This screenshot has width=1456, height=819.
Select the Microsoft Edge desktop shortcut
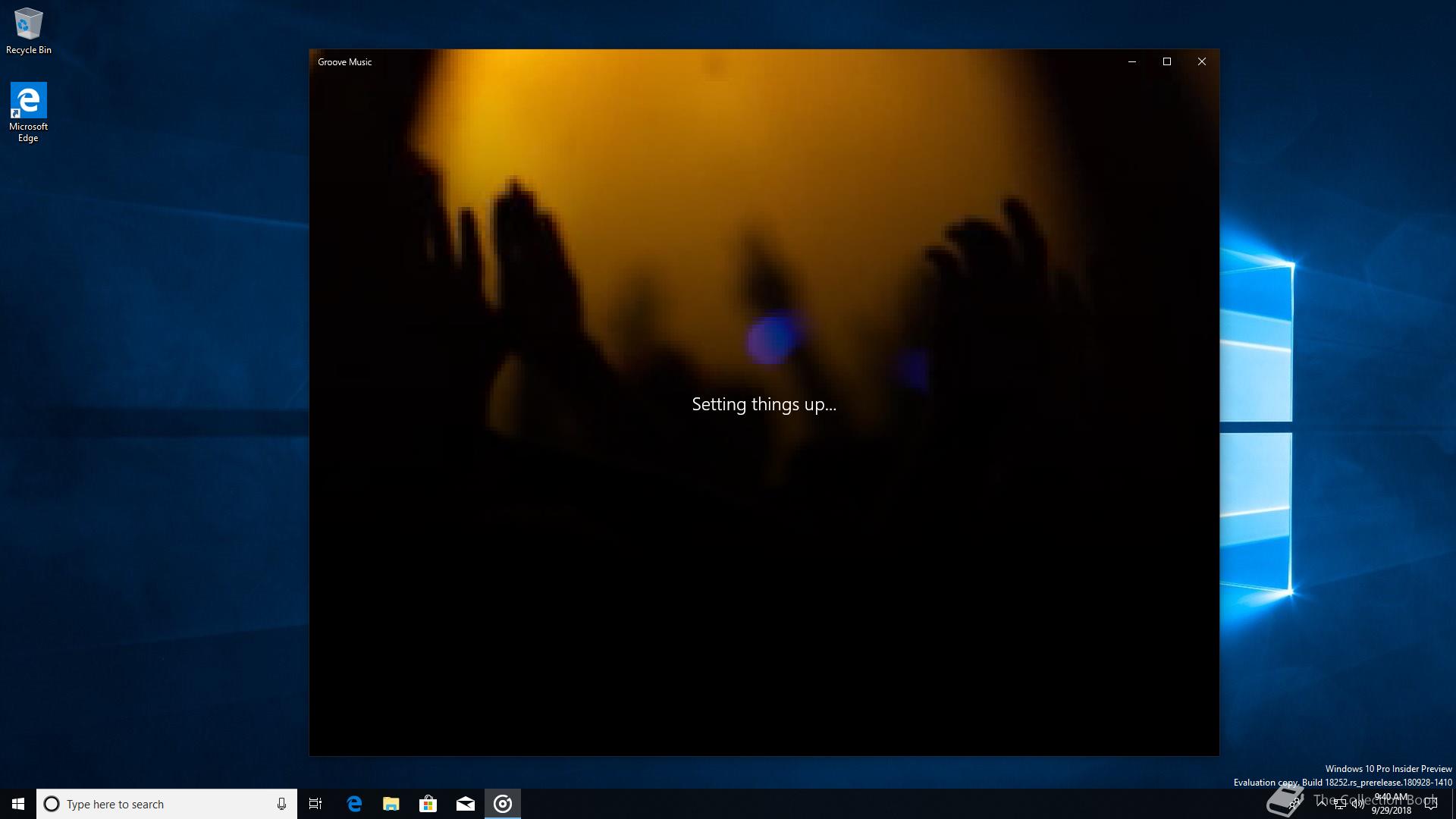point(28,112)
